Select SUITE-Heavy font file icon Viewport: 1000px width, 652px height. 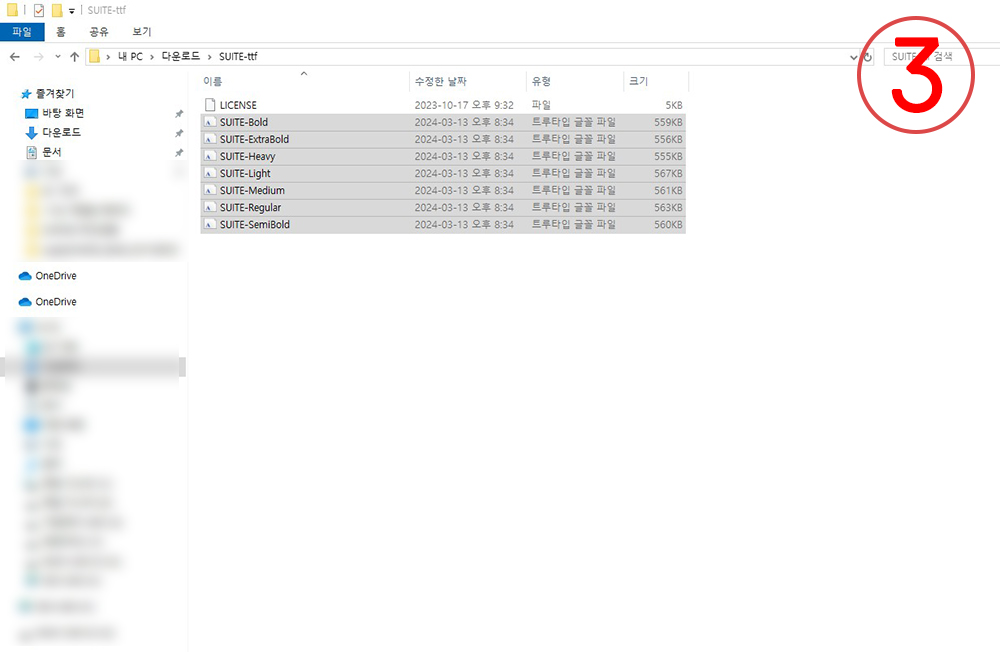point(210,156)
